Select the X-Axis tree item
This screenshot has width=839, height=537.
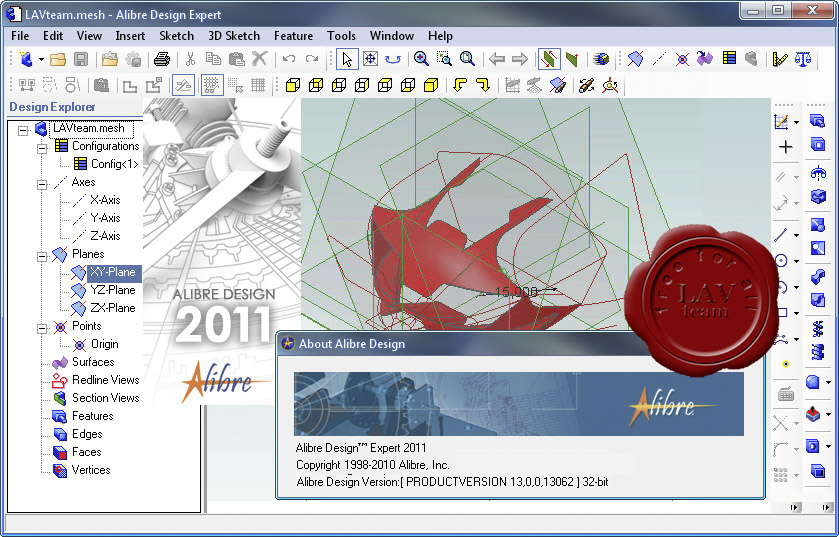pyautogui.click(x=105, y=200)
